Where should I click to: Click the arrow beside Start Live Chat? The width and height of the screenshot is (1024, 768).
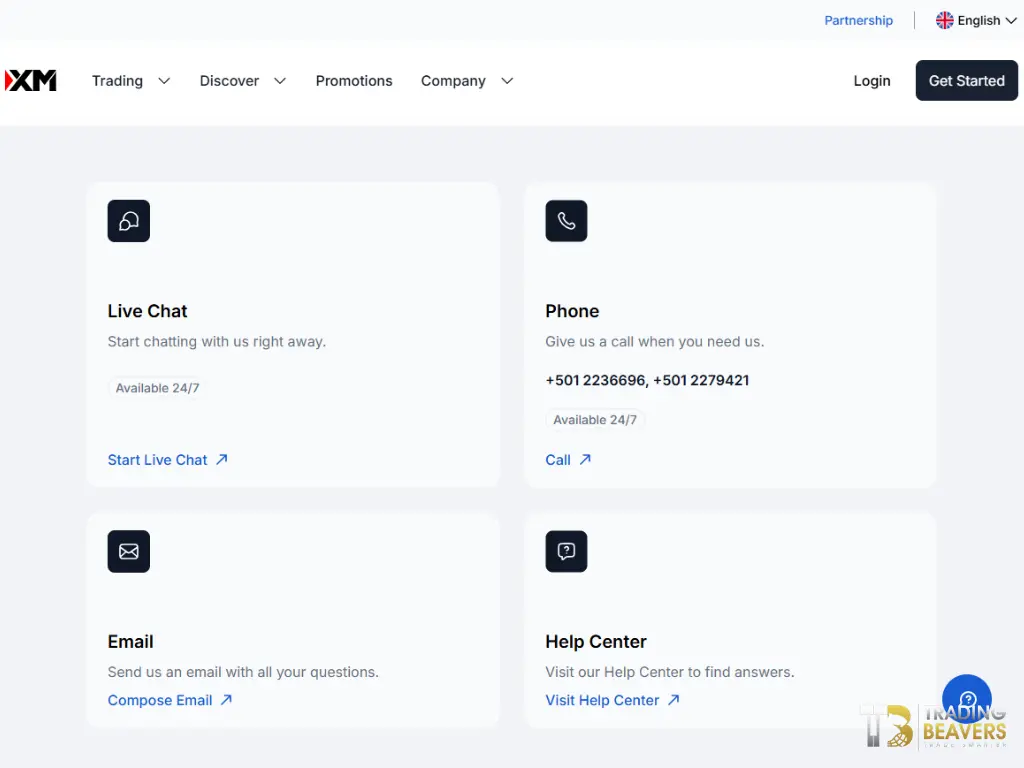pos(222,460)
